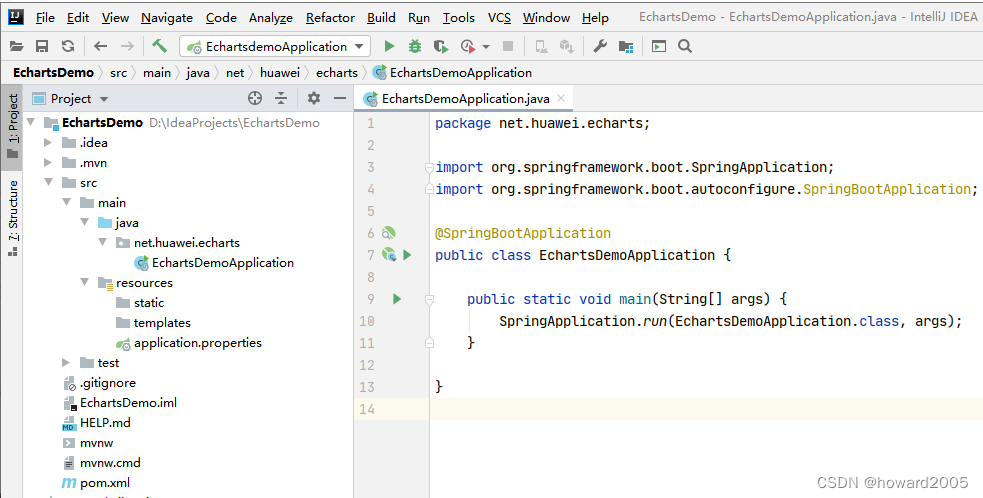Open Settings via the wrench icon
Screen dimensions: 983x498
tap(600, 46)
